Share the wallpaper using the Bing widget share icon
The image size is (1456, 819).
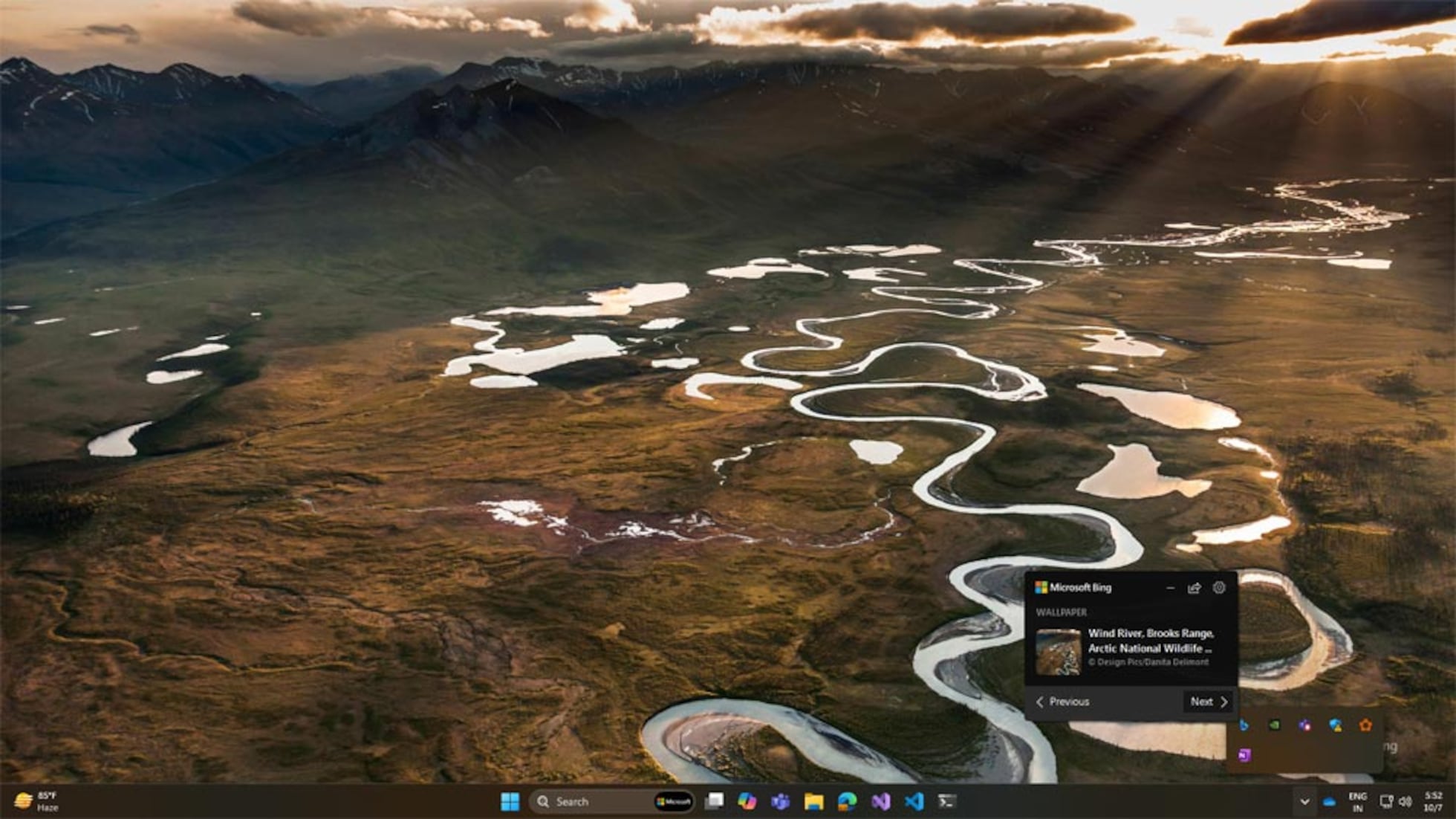click(1195, 588)
